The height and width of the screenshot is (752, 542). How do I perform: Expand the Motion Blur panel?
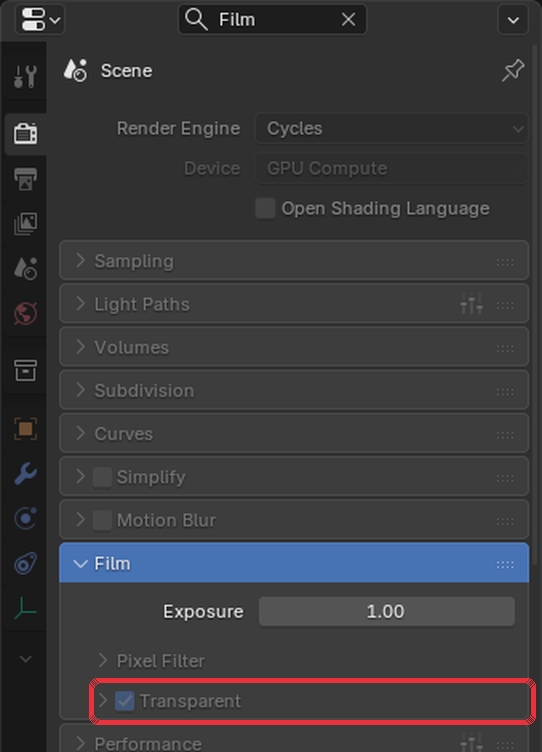click(x=81, y=520)
